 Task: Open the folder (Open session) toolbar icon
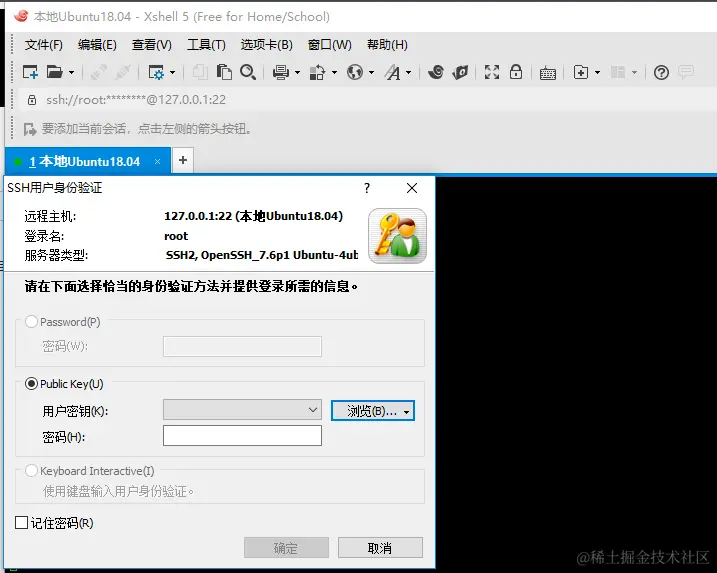[x=54, y=72]
